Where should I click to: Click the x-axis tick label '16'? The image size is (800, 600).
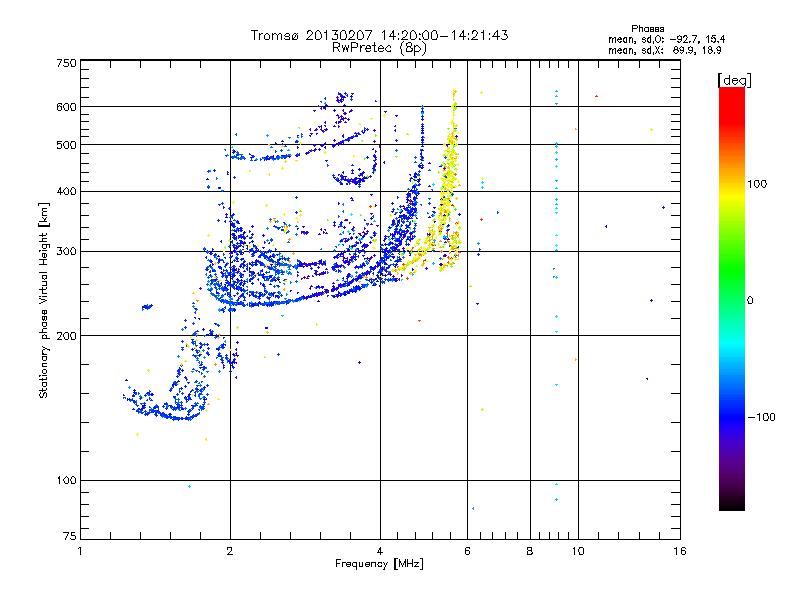(x=680, y=551)
